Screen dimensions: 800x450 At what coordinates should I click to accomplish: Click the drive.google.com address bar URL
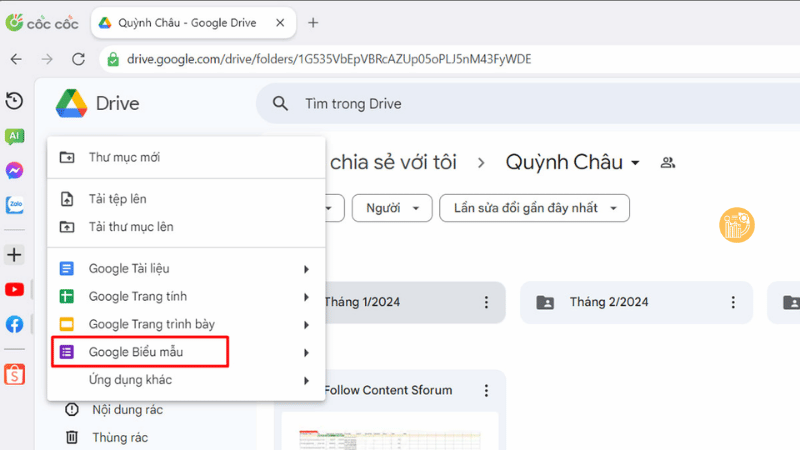[329, 59]
